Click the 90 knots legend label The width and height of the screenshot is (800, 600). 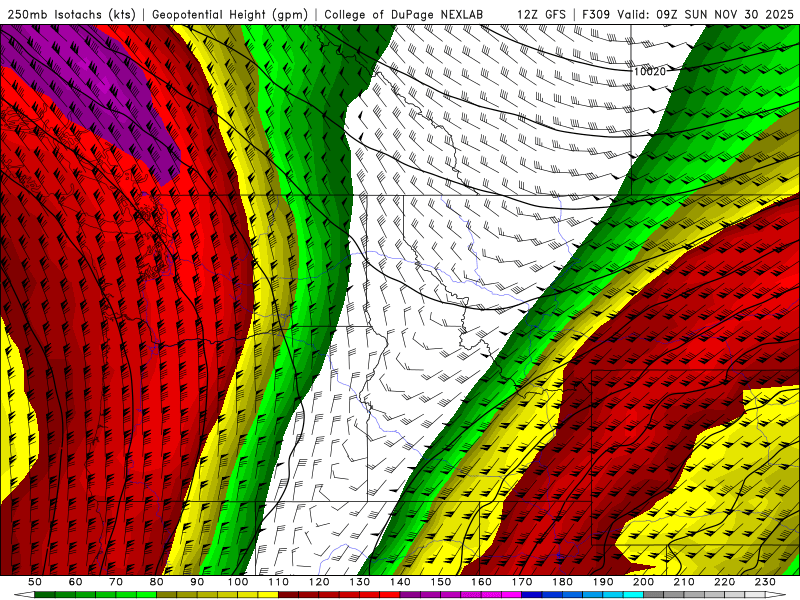[x=197, y=582]
